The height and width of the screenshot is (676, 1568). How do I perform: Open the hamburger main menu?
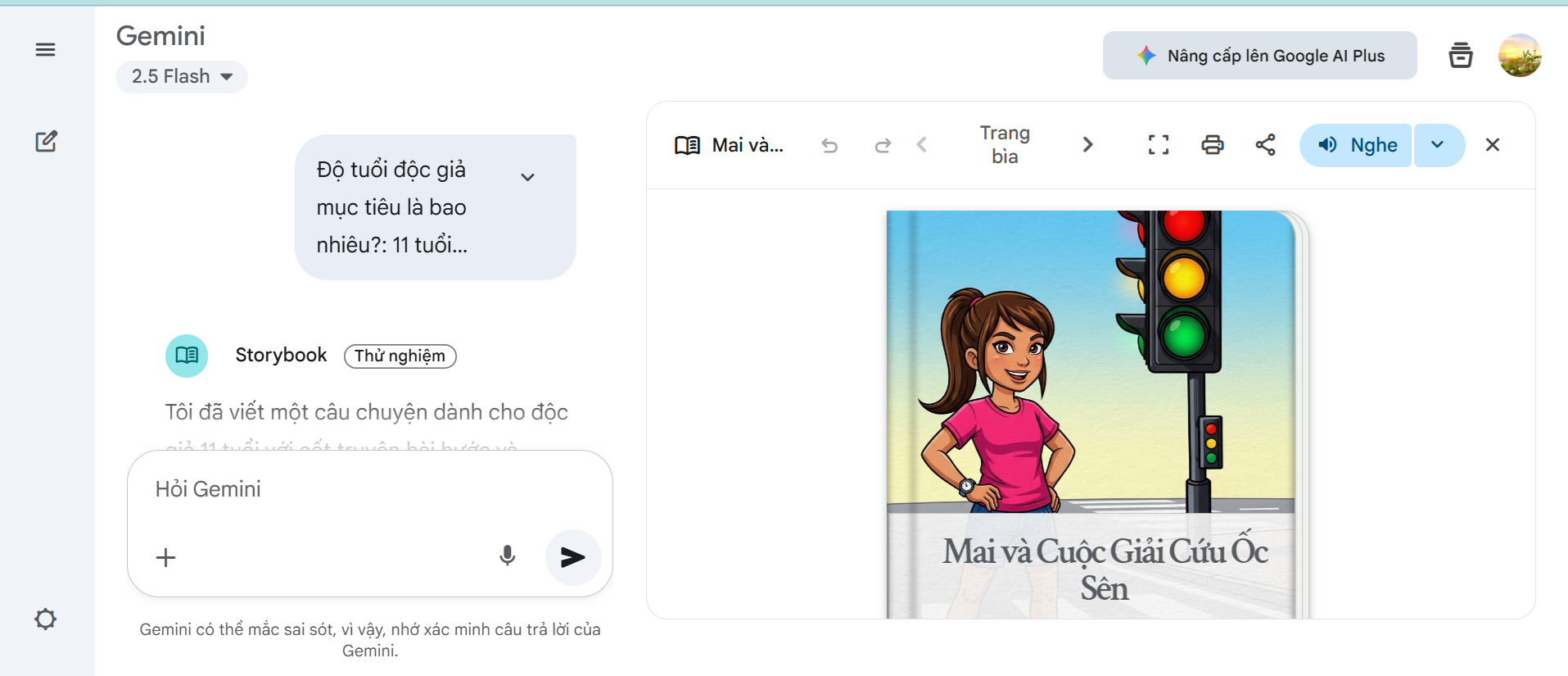(x=46, y=50)
